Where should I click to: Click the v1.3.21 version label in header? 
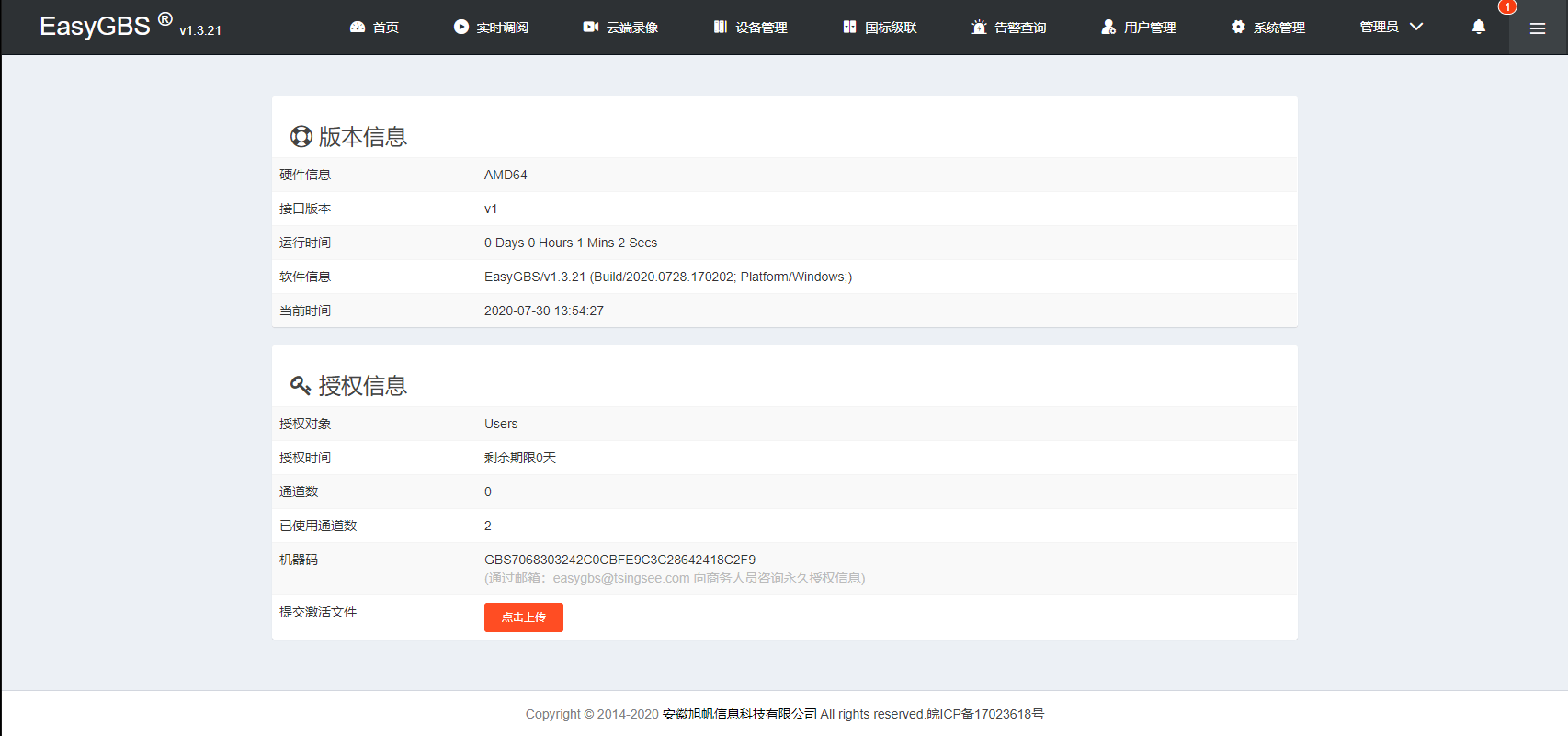(200, 30)
